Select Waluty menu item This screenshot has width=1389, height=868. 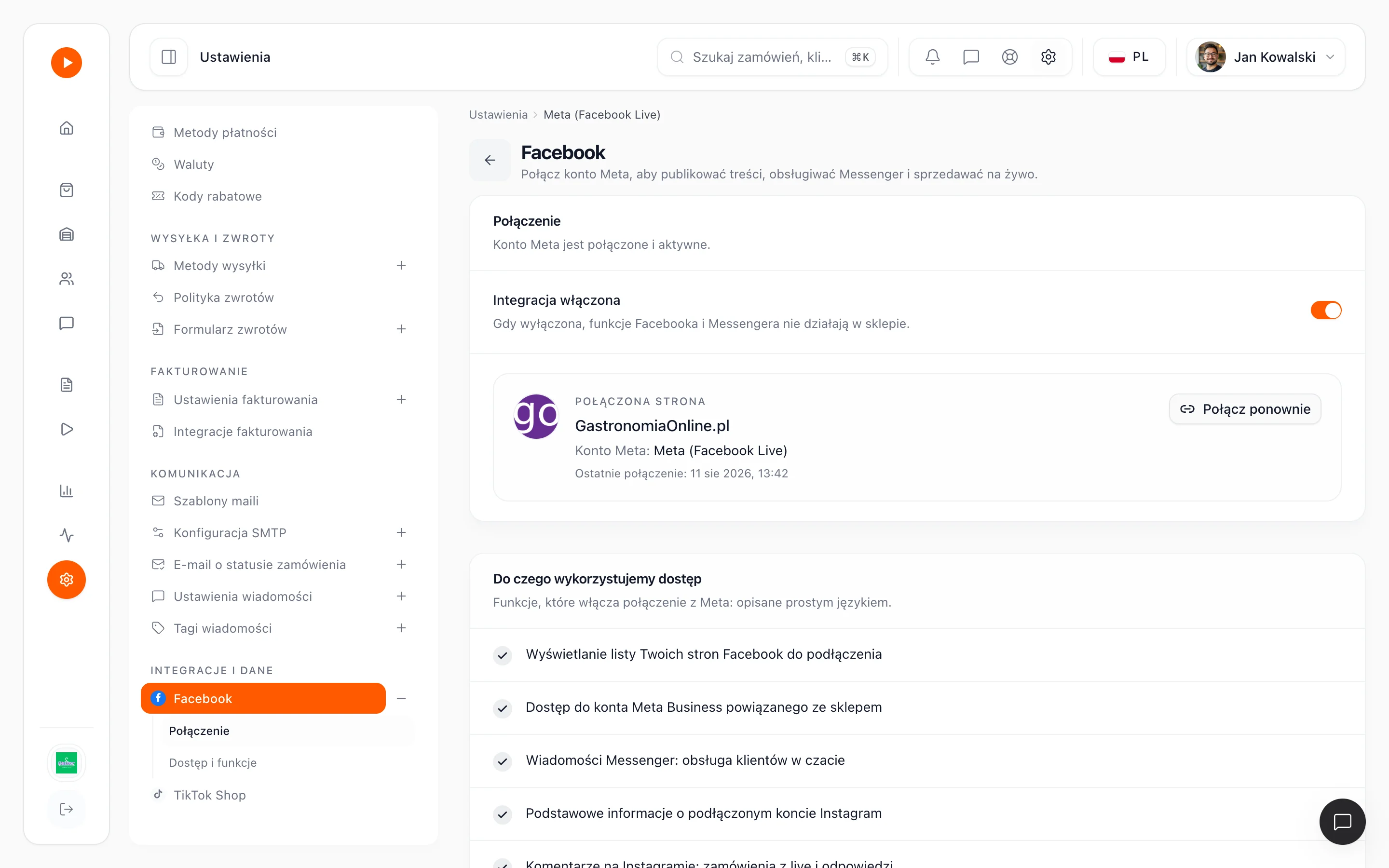[x=278, y=164]
